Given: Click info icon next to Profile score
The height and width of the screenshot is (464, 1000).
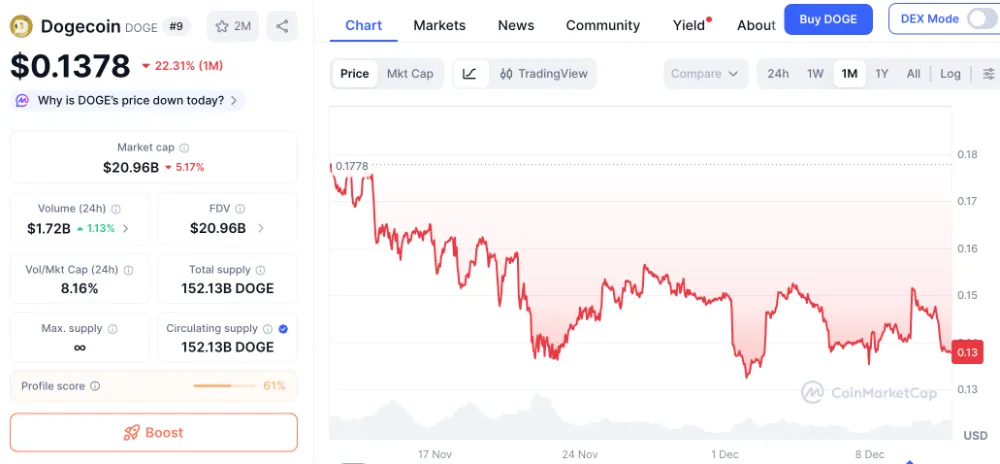Looking at the screenshot, I should click(95, 386).
